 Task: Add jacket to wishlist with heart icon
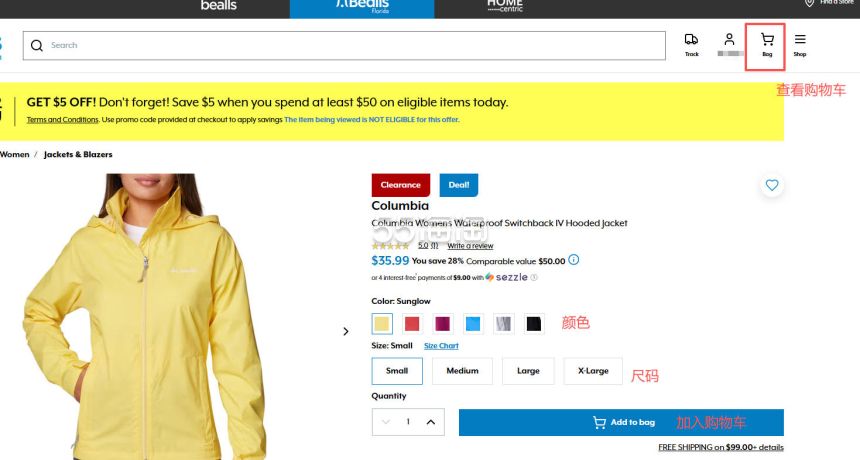pyautogui.click(x=772, y=185)
